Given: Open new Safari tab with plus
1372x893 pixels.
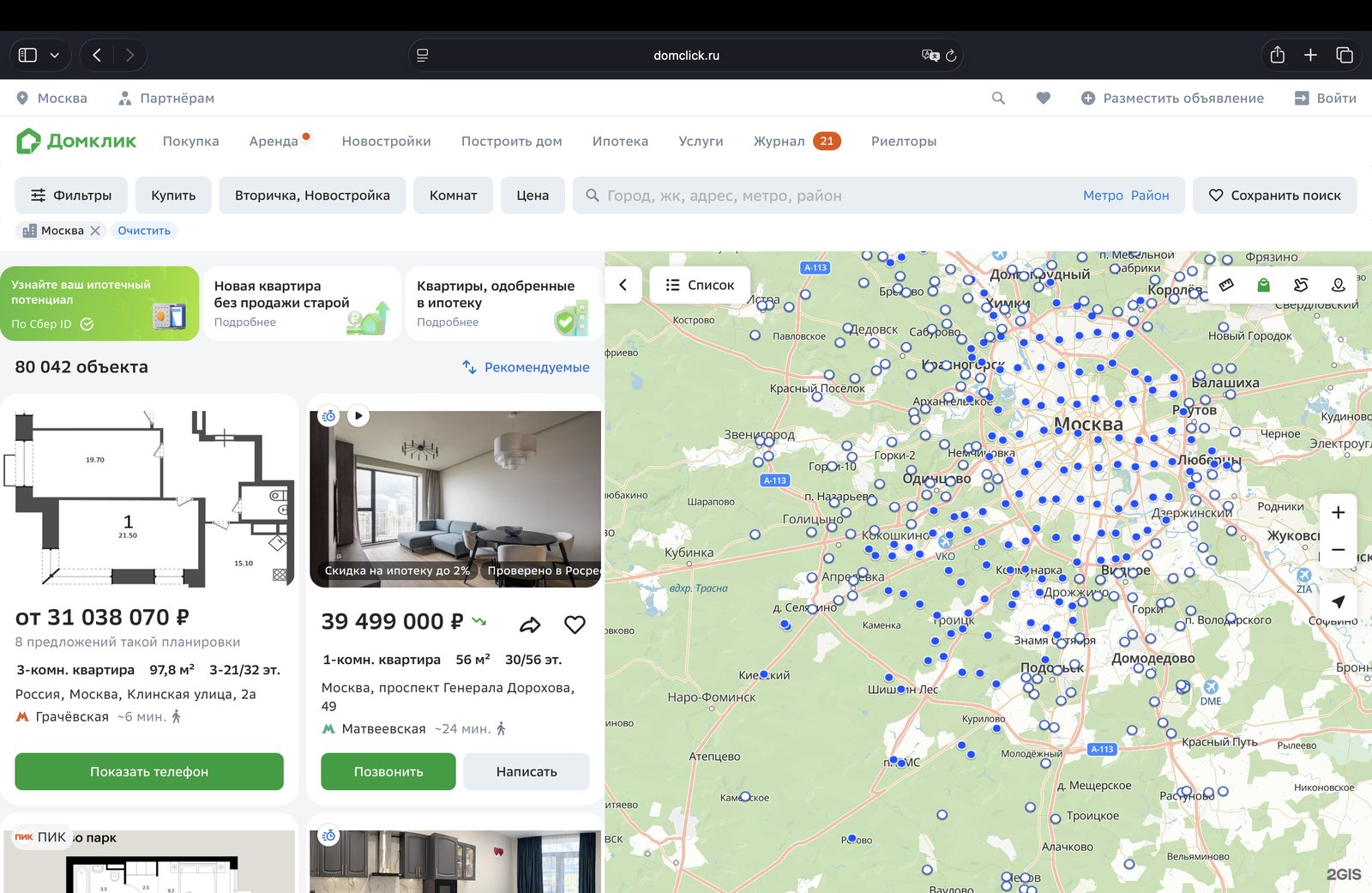Looking at the screenshot, I should tap(1310, 55).
